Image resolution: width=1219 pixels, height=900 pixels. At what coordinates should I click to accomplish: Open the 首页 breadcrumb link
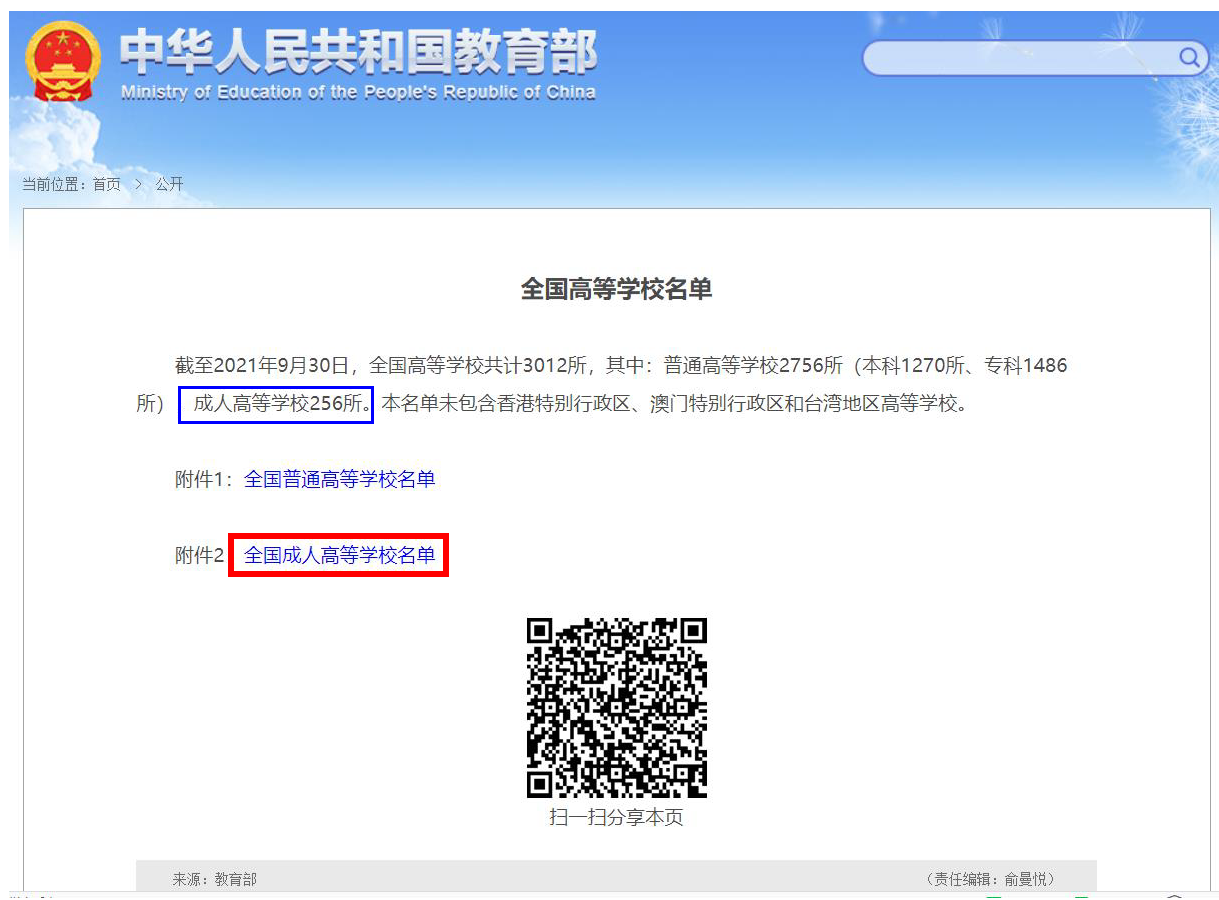point(108,184)
